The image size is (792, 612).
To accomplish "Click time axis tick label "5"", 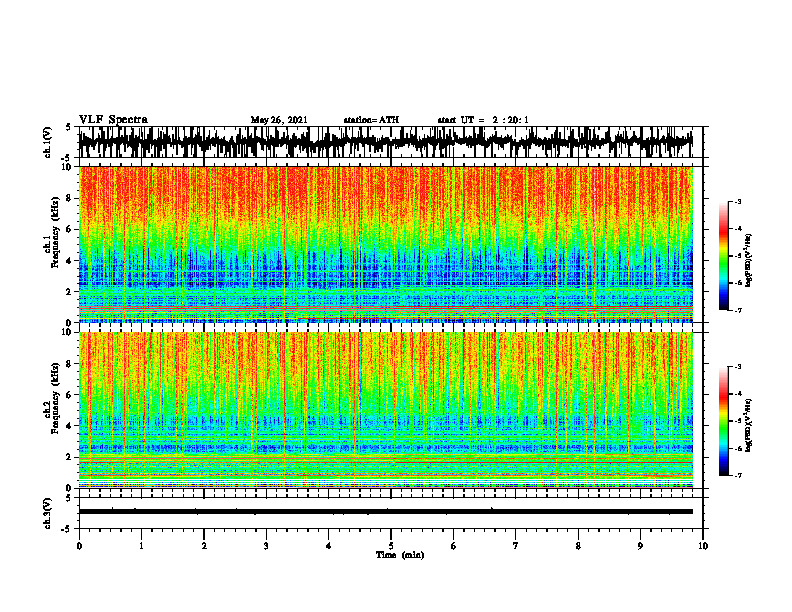I will point(391,546).
